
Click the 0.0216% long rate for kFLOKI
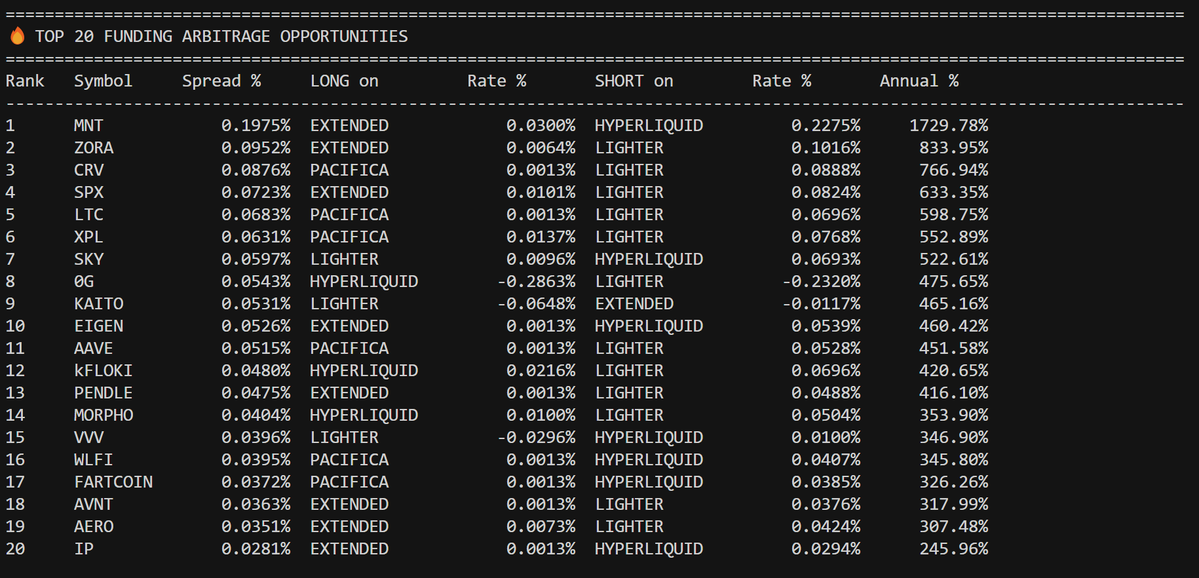pyautogui.click(x=541, y=371)
